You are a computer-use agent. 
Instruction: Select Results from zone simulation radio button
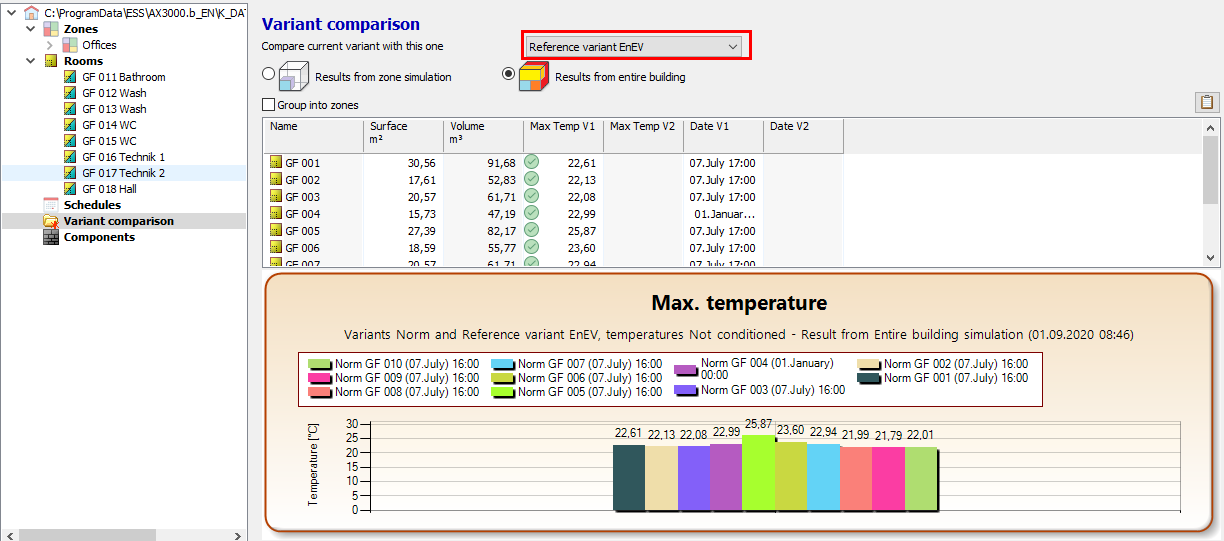pos(268,74)
